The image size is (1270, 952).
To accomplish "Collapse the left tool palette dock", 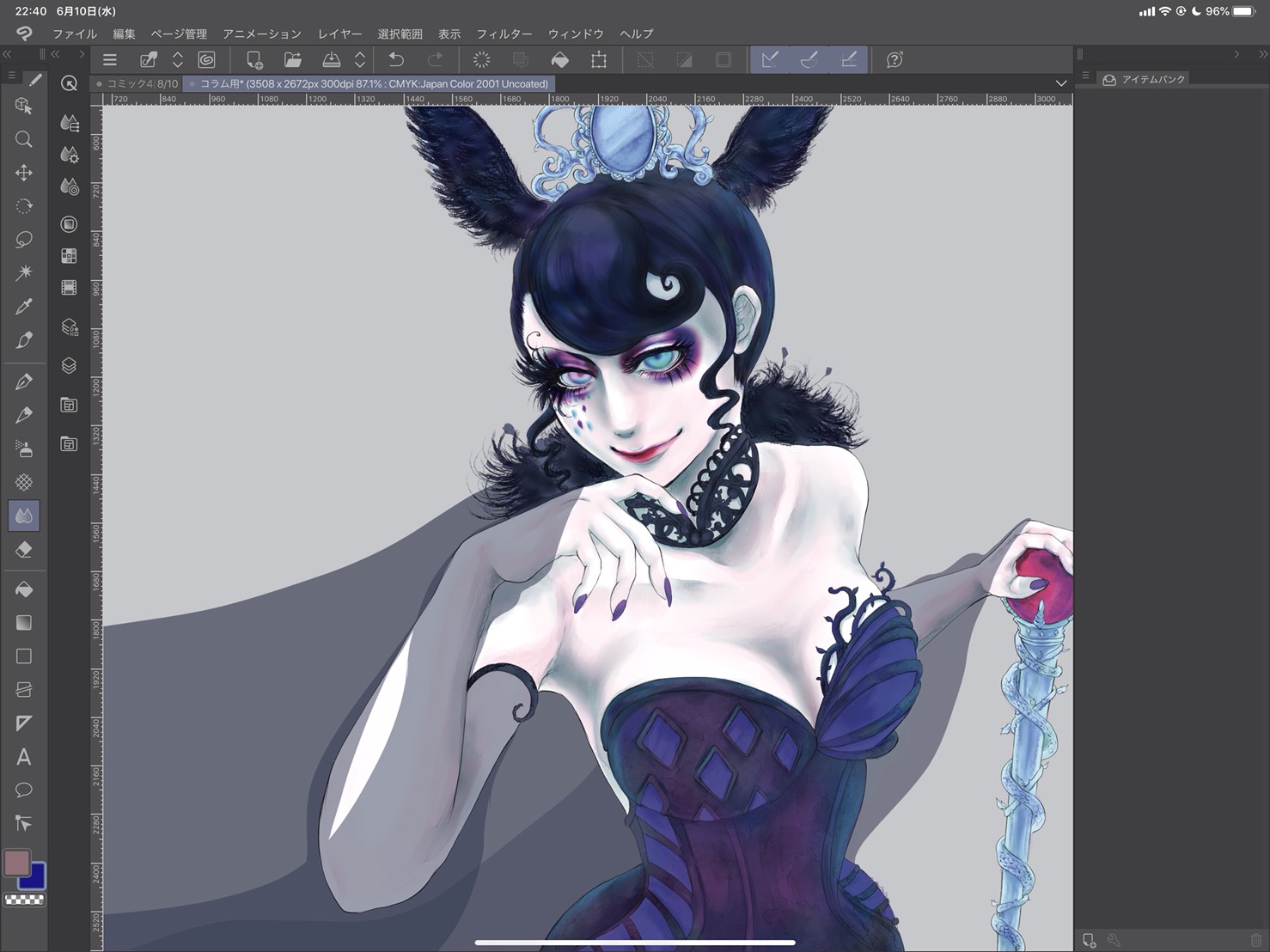I will point(7,54).
